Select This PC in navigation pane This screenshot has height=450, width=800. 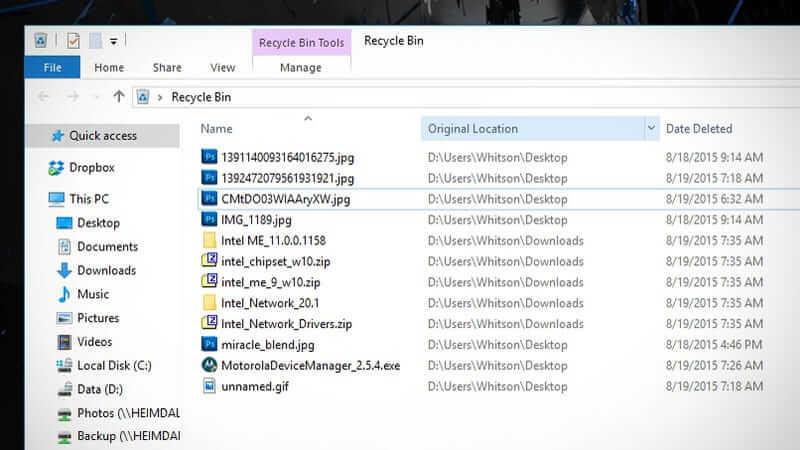89,199
